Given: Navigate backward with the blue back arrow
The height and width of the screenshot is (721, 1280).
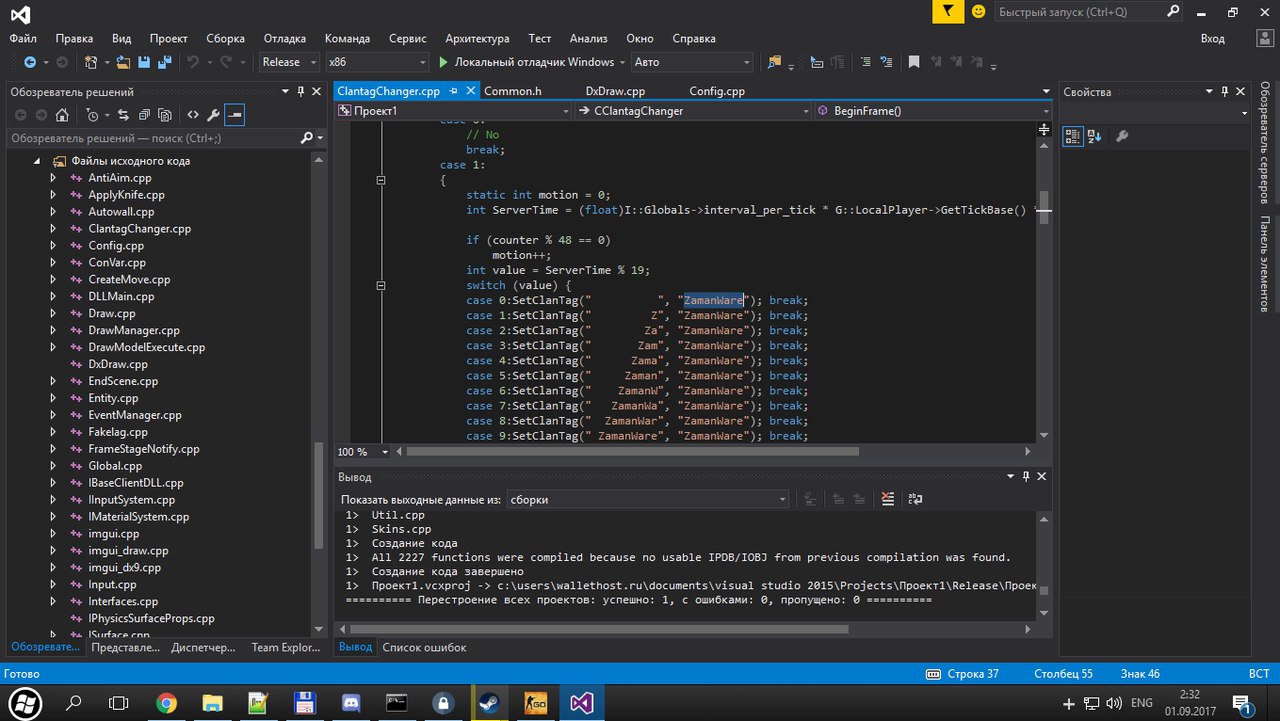Looking at the screenshot, I should click(x=29, y=62).
